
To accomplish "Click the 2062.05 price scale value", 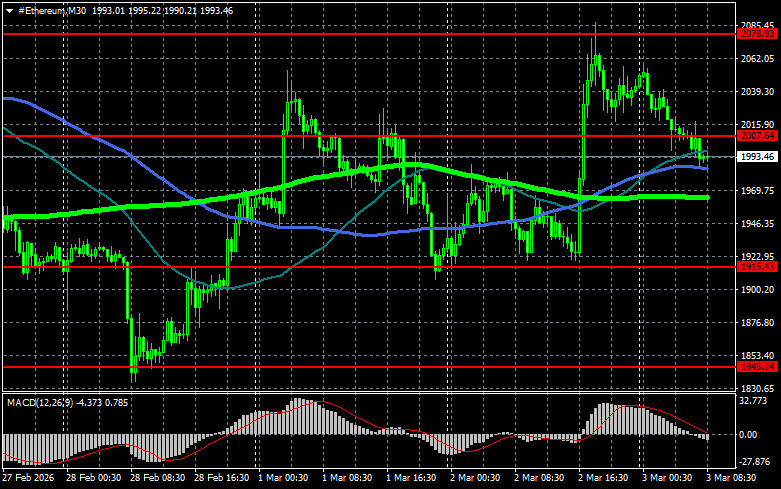I will (x=757, y=59).
